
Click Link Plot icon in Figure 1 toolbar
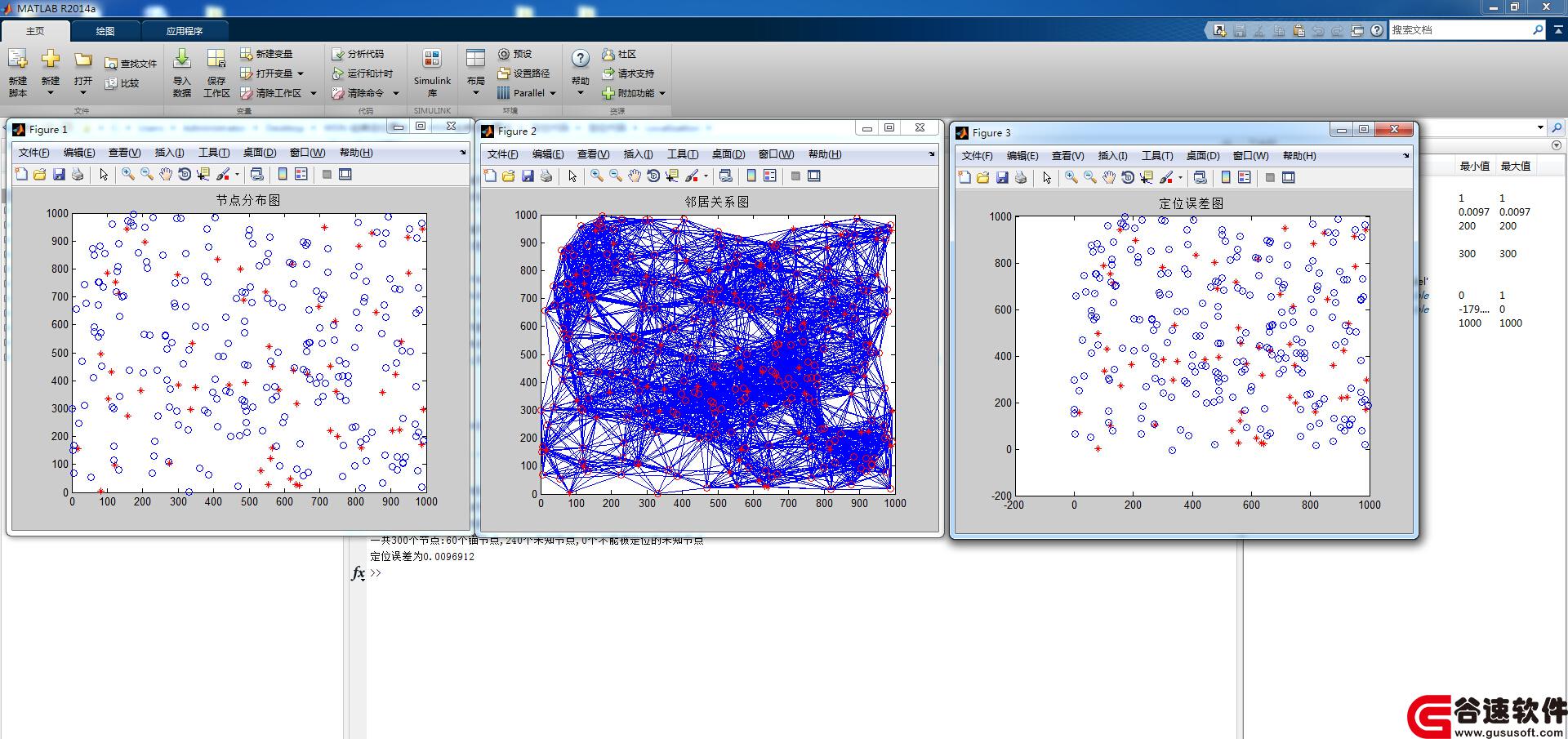pos(256,174)
